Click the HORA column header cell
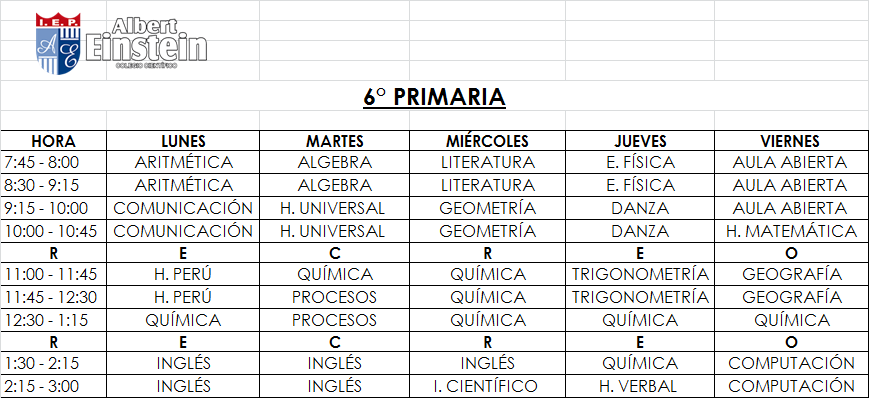Viewport: 885px width, 407px height. tap(53, 141)
